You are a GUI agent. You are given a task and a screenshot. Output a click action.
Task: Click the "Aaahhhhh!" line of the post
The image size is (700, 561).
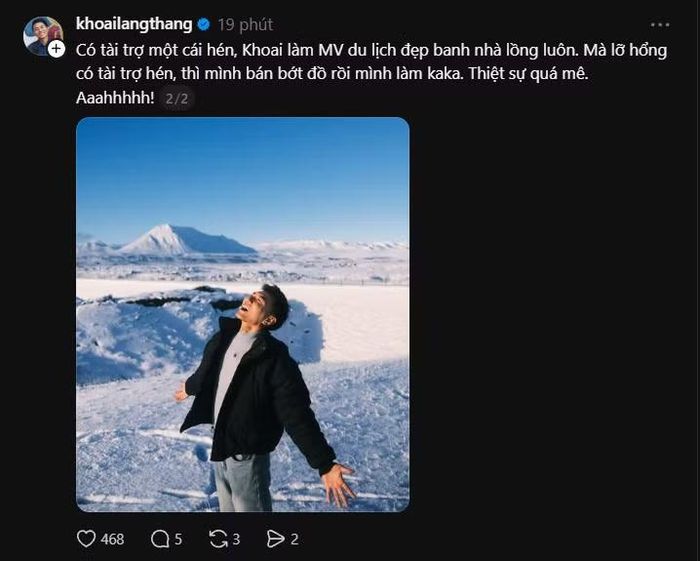point(115,98)
